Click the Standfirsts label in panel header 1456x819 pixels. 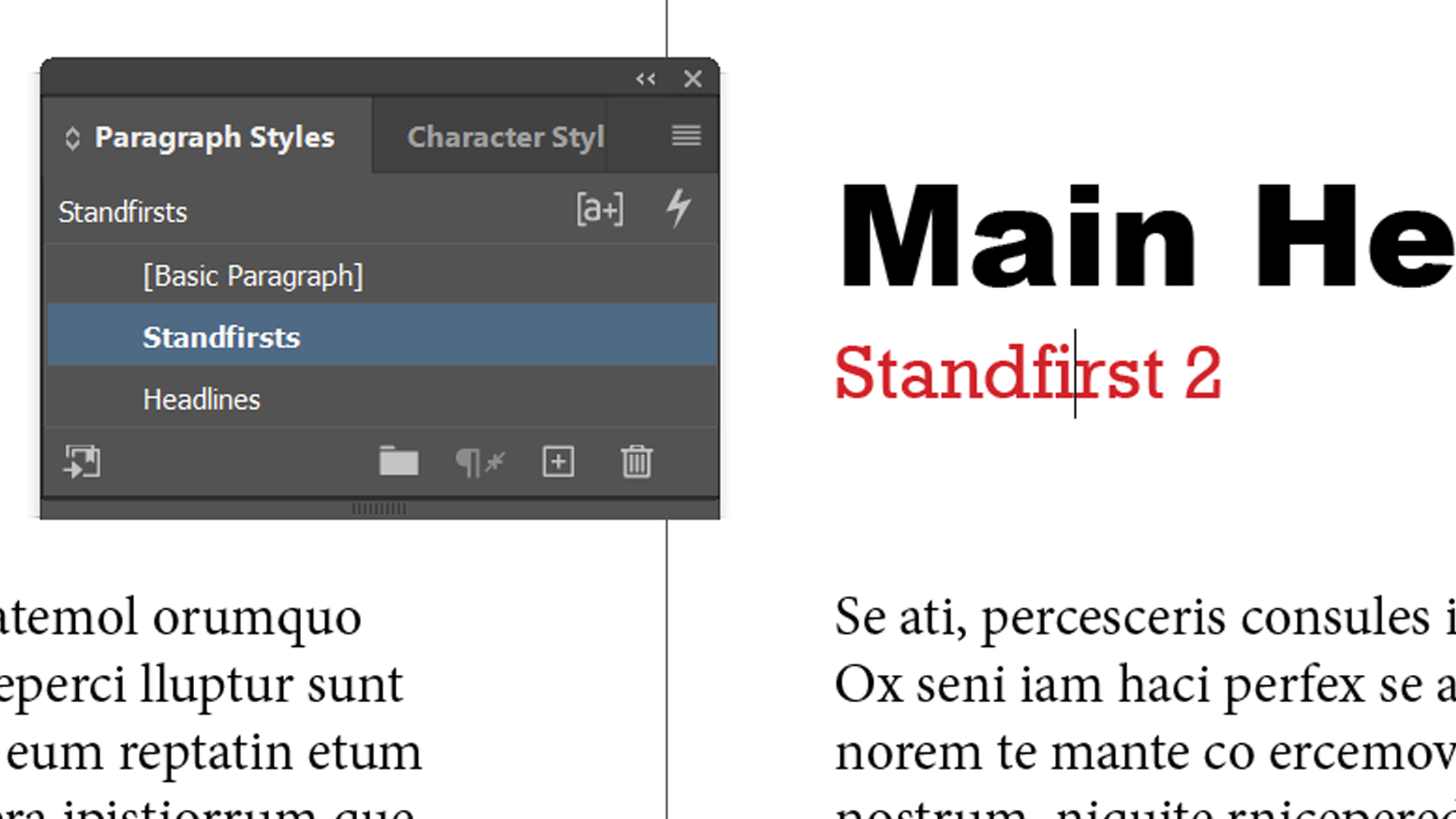point(123,212)
